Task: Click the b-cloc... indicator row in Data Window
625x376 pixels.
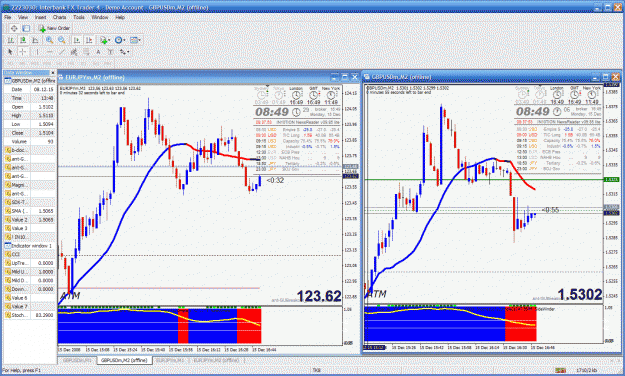Action: [x=29, y=150]
